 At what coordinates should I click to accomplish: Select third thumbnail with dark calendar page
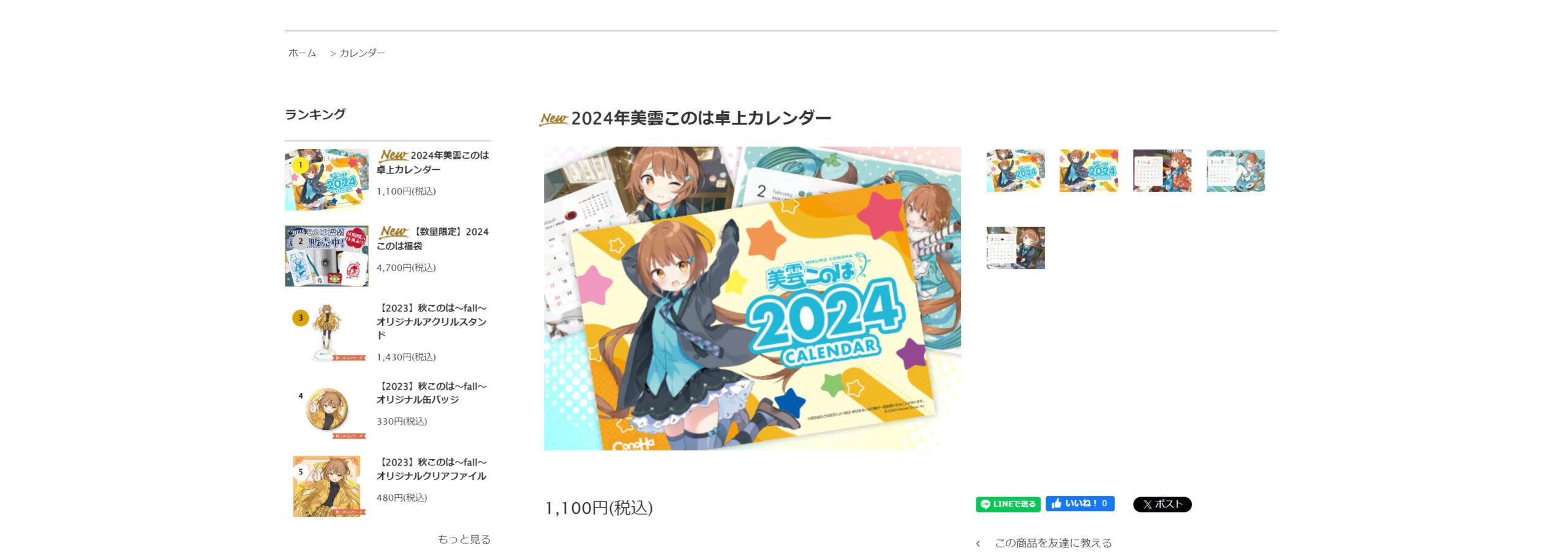pyautogui.click(x=1163, y=170)
